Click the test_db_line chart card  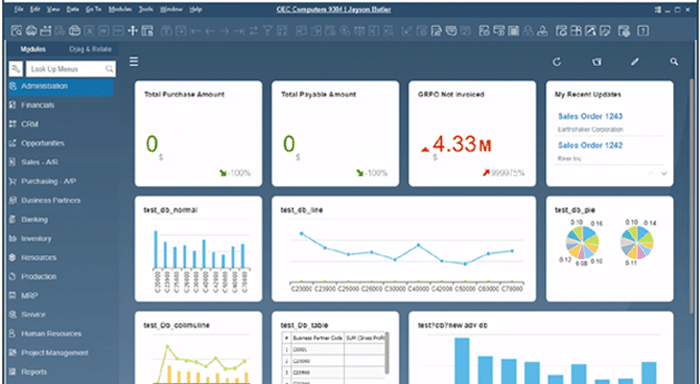(x=404, y=249)
